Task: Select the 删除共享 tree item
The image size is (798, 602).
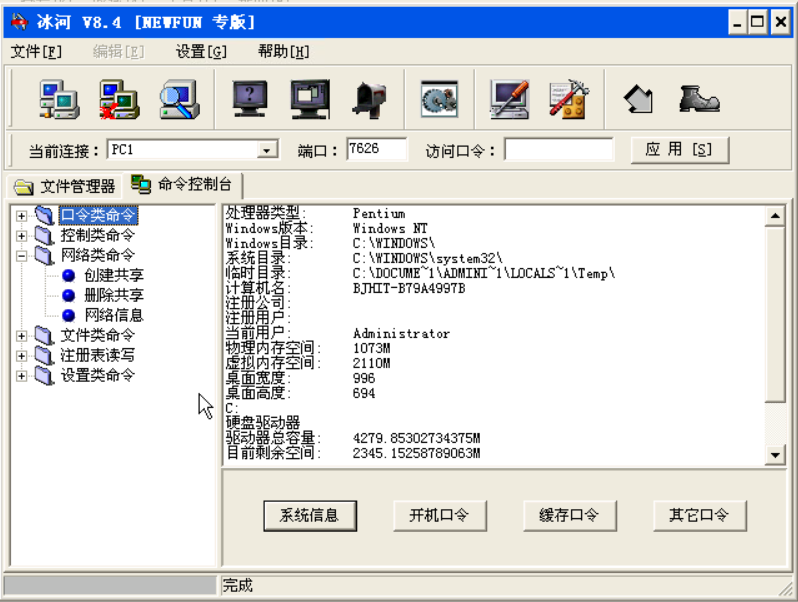Action: pos(114,295)
